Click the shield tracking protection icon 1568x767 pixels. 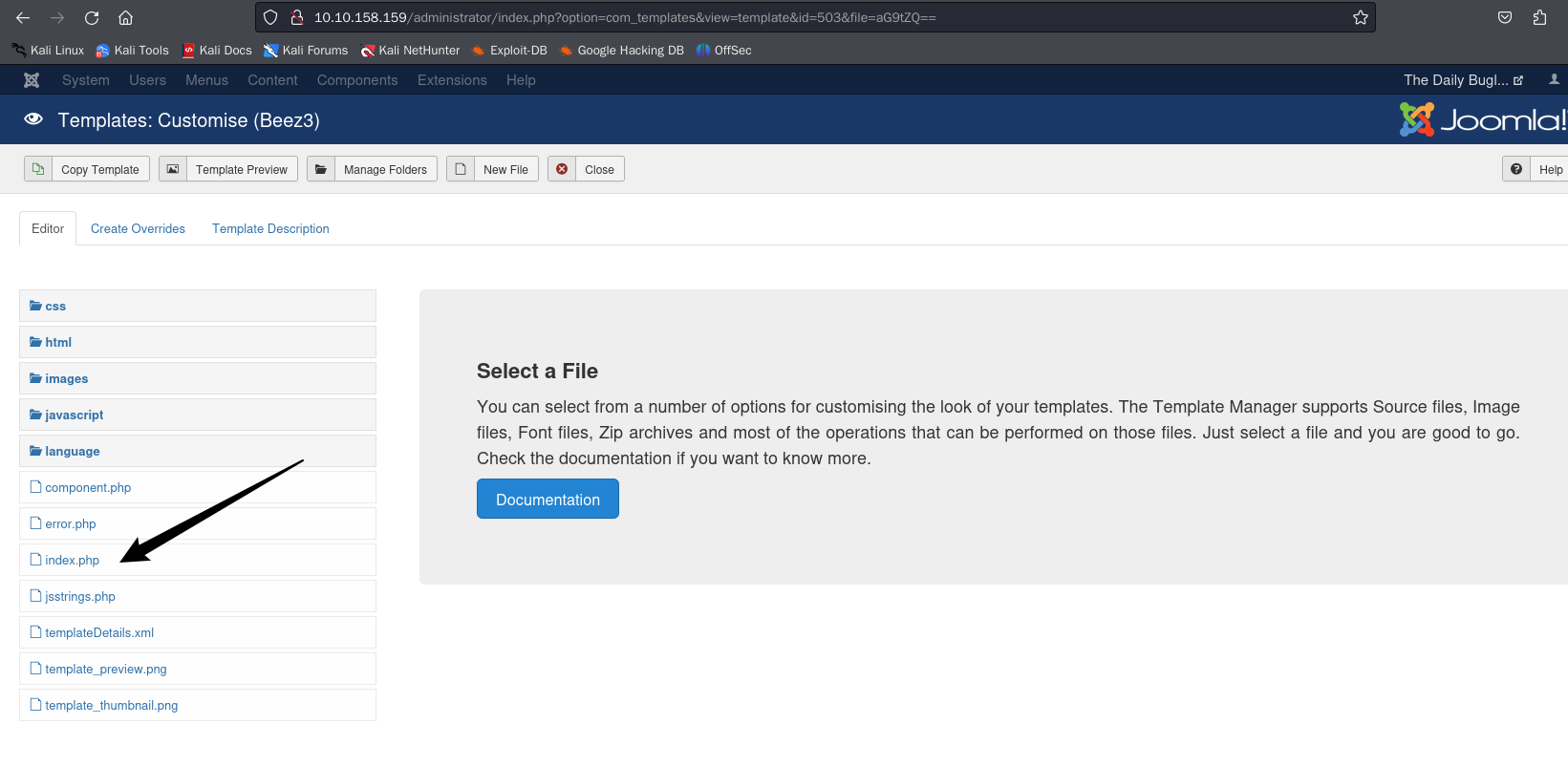coord(270,17)
